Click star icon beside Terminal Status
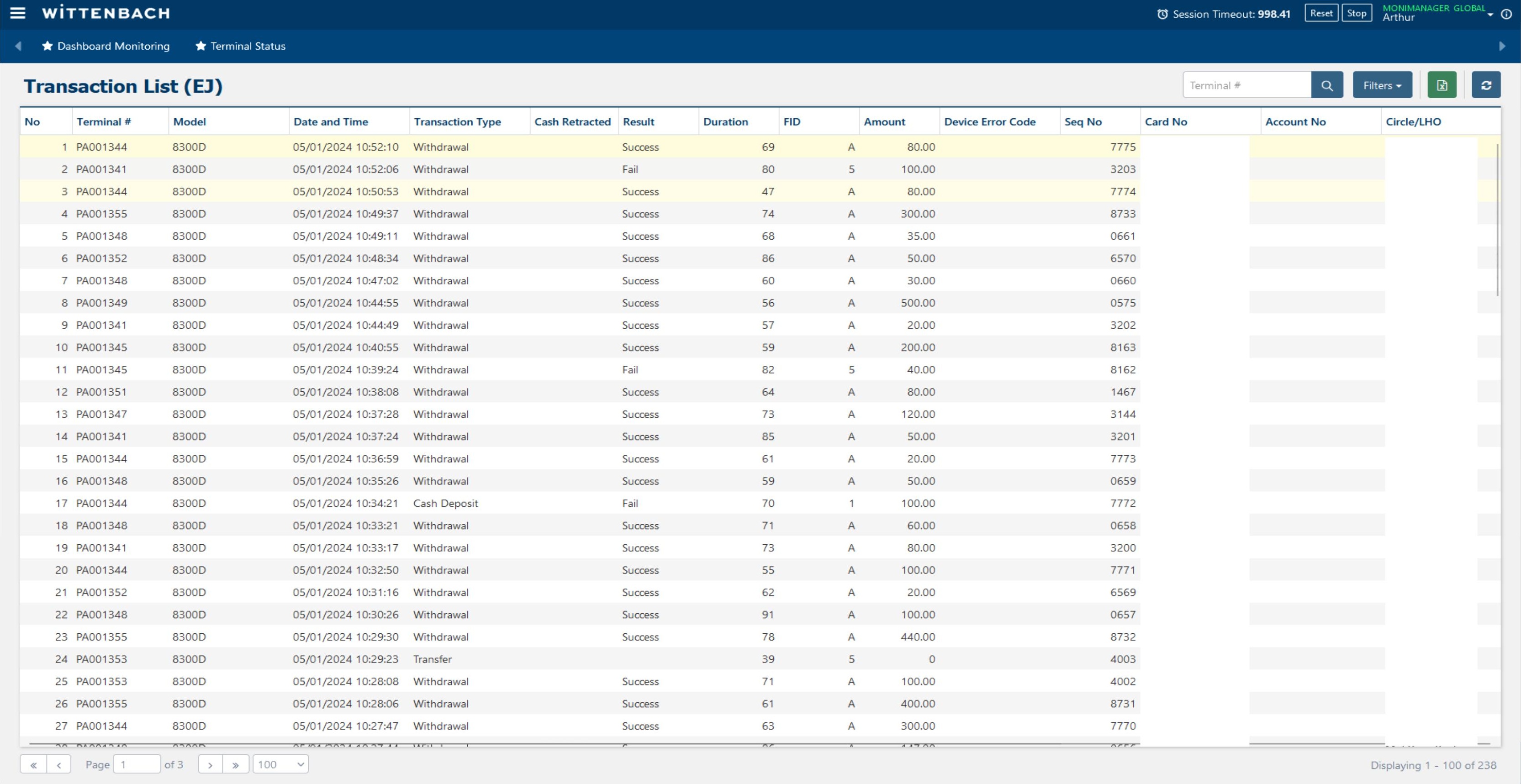 (201, 46)
